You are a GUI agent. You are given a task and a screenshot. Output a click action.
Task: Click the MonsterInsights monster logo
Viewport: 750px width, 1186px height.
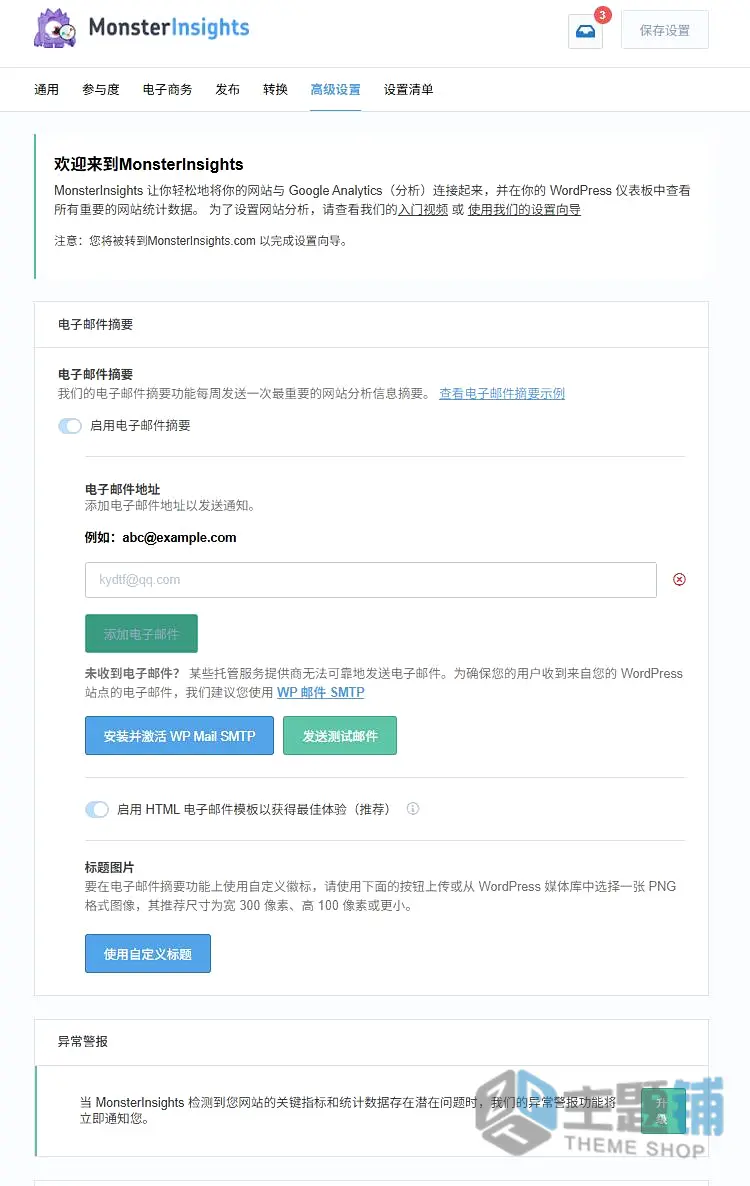coord(55,29)
